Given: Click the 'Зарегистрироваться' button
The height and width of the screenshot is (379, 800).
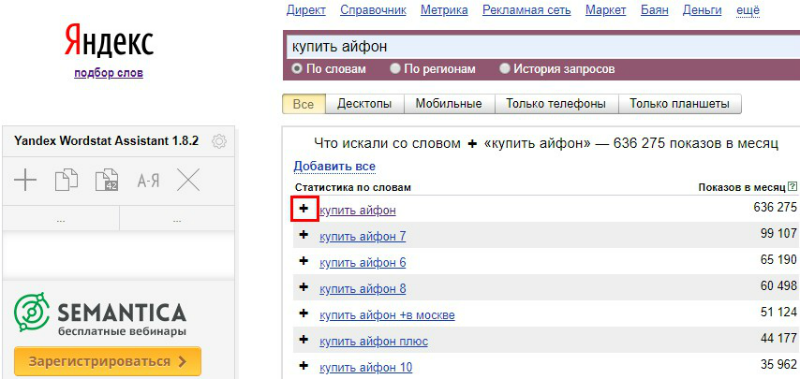Looking at the screenshot, I should (108, 361).
